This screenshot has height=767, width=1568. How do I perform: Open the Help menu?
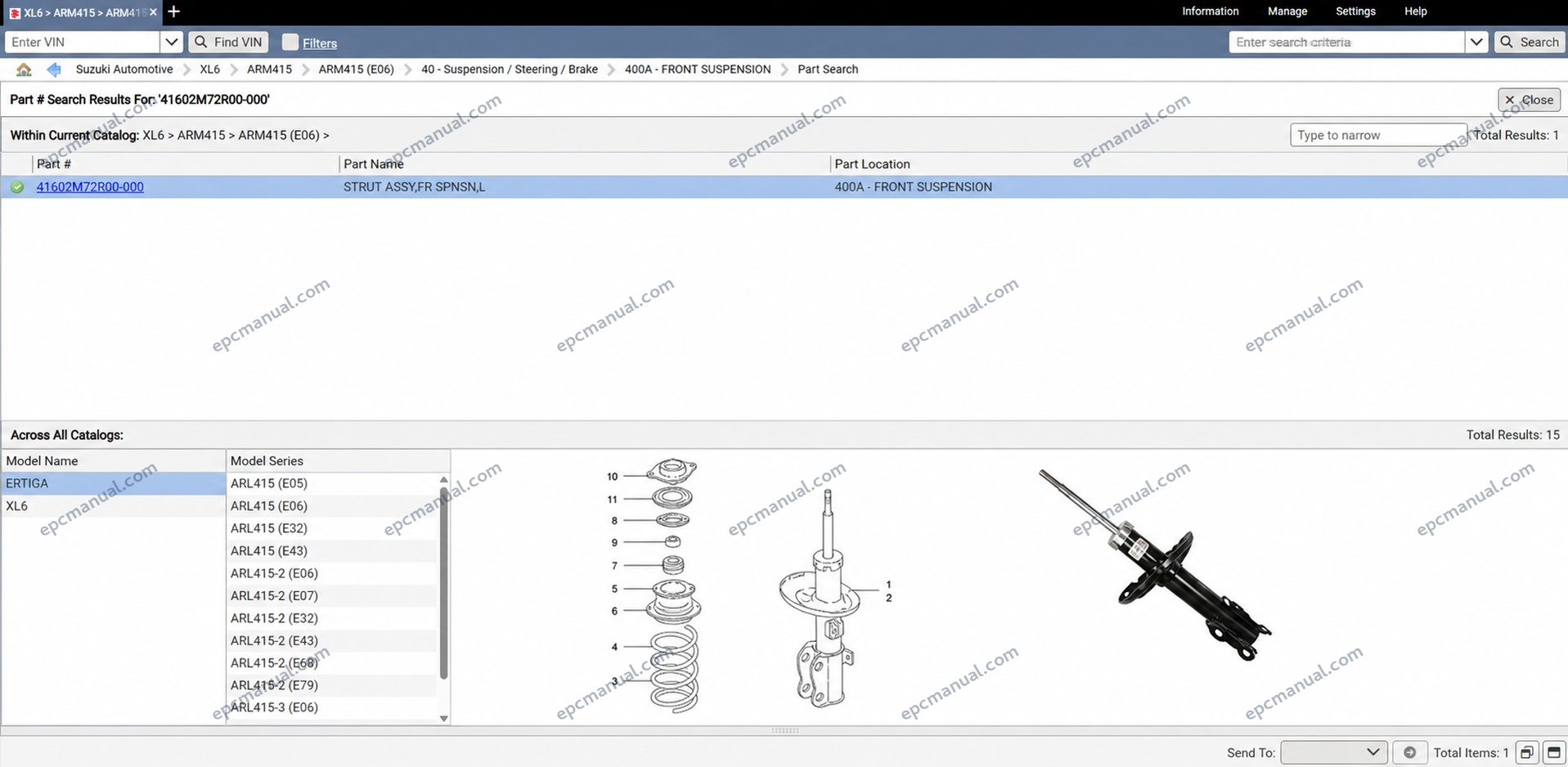point(1416,11)
